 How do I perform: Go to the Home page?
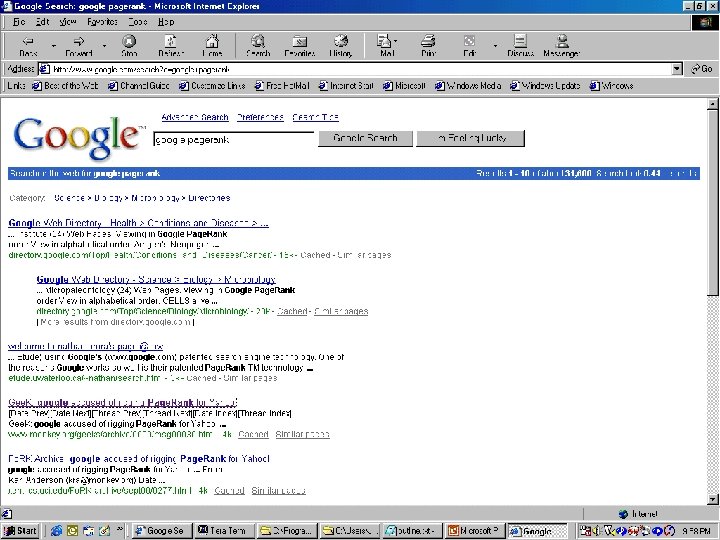tap(212, 46)
